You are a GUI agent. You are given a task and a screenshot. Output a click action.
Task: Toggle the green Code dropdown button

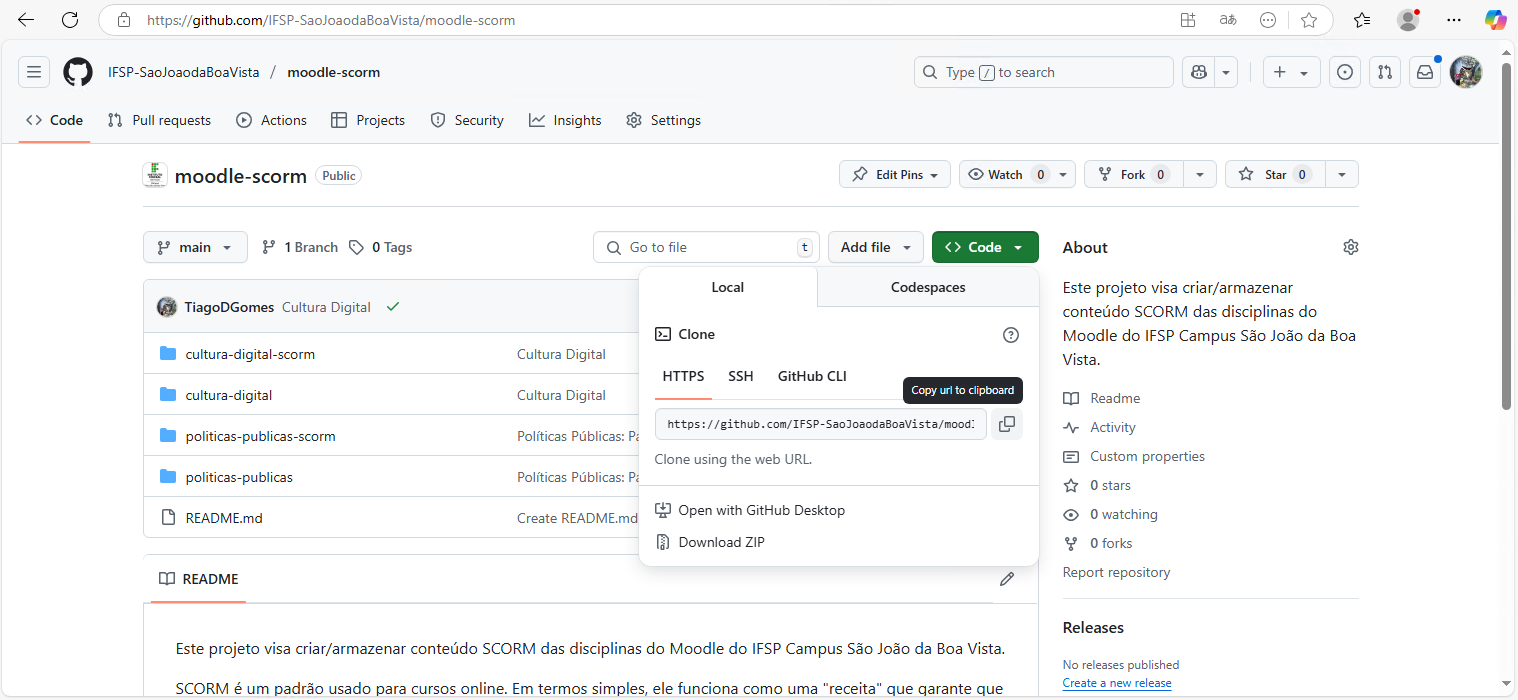pyautogui.click(x=985, y=247)
